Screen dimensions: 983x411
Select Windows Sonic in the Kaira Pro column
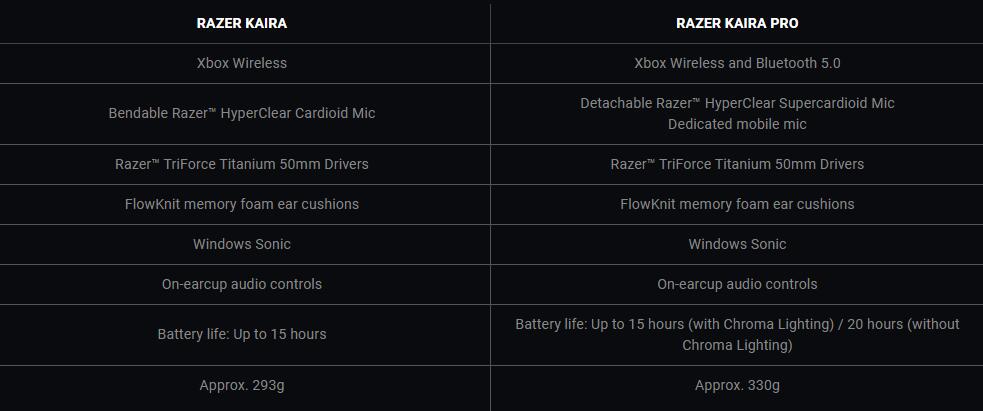(x=737, y=244)
